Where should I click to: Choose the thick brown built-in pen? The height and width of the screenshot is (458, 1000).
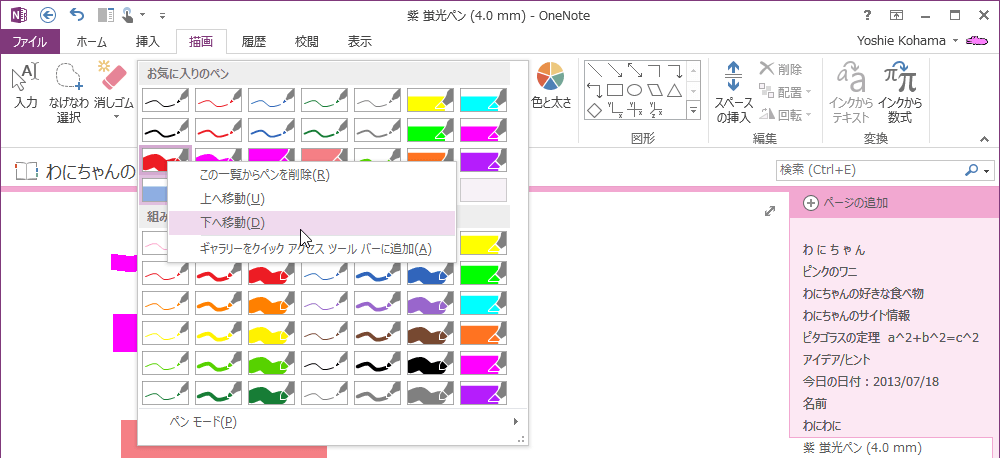point(430,332)
